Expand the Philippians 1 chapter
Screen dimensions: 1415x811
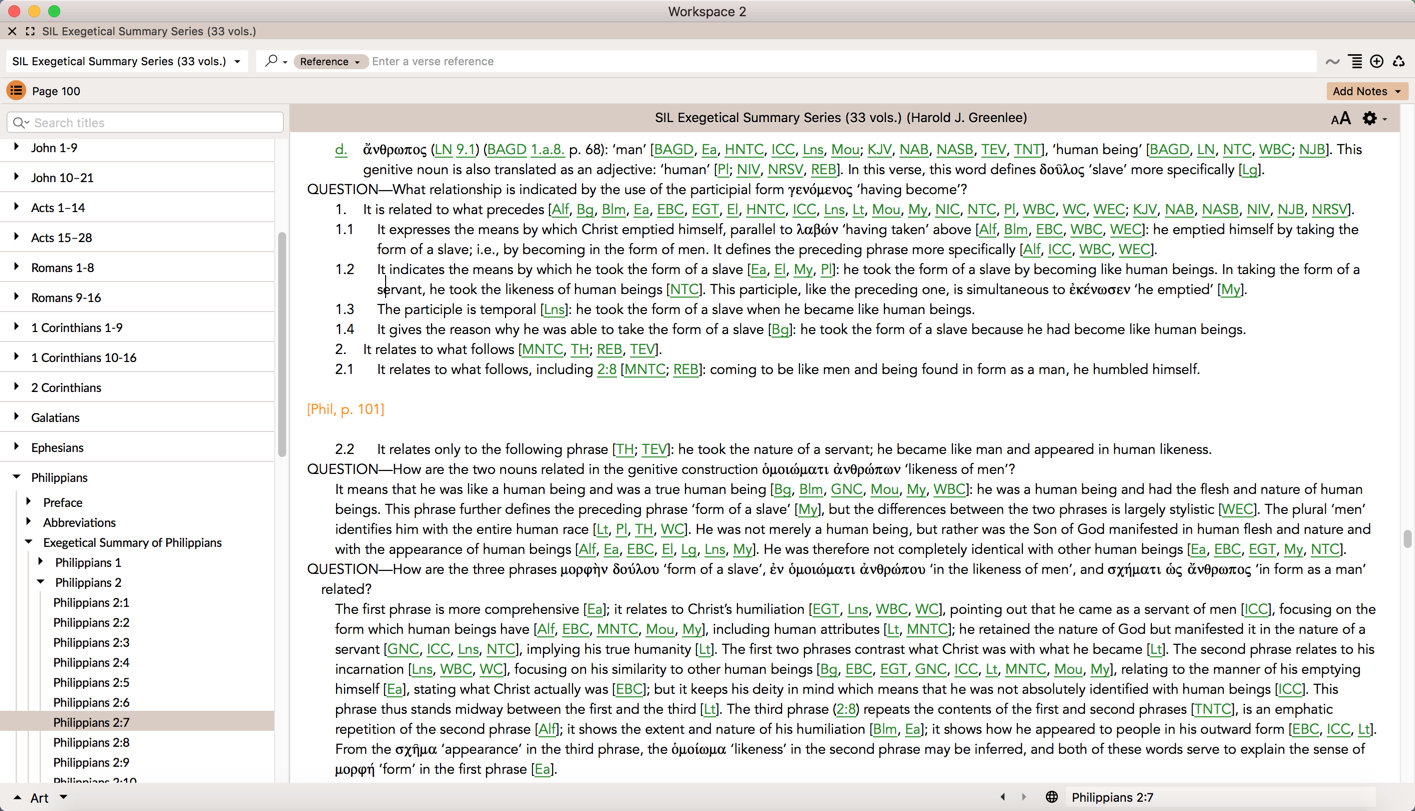pyautogui.click(x=41, y=563)
